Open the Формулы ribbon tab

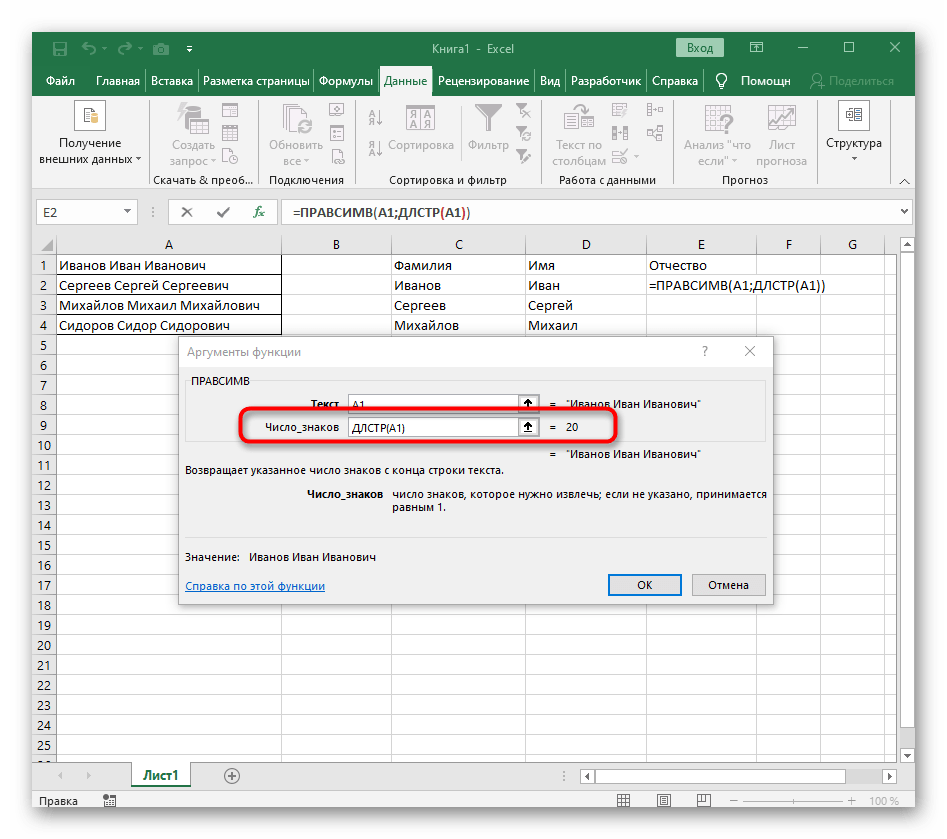coord(347,81)
